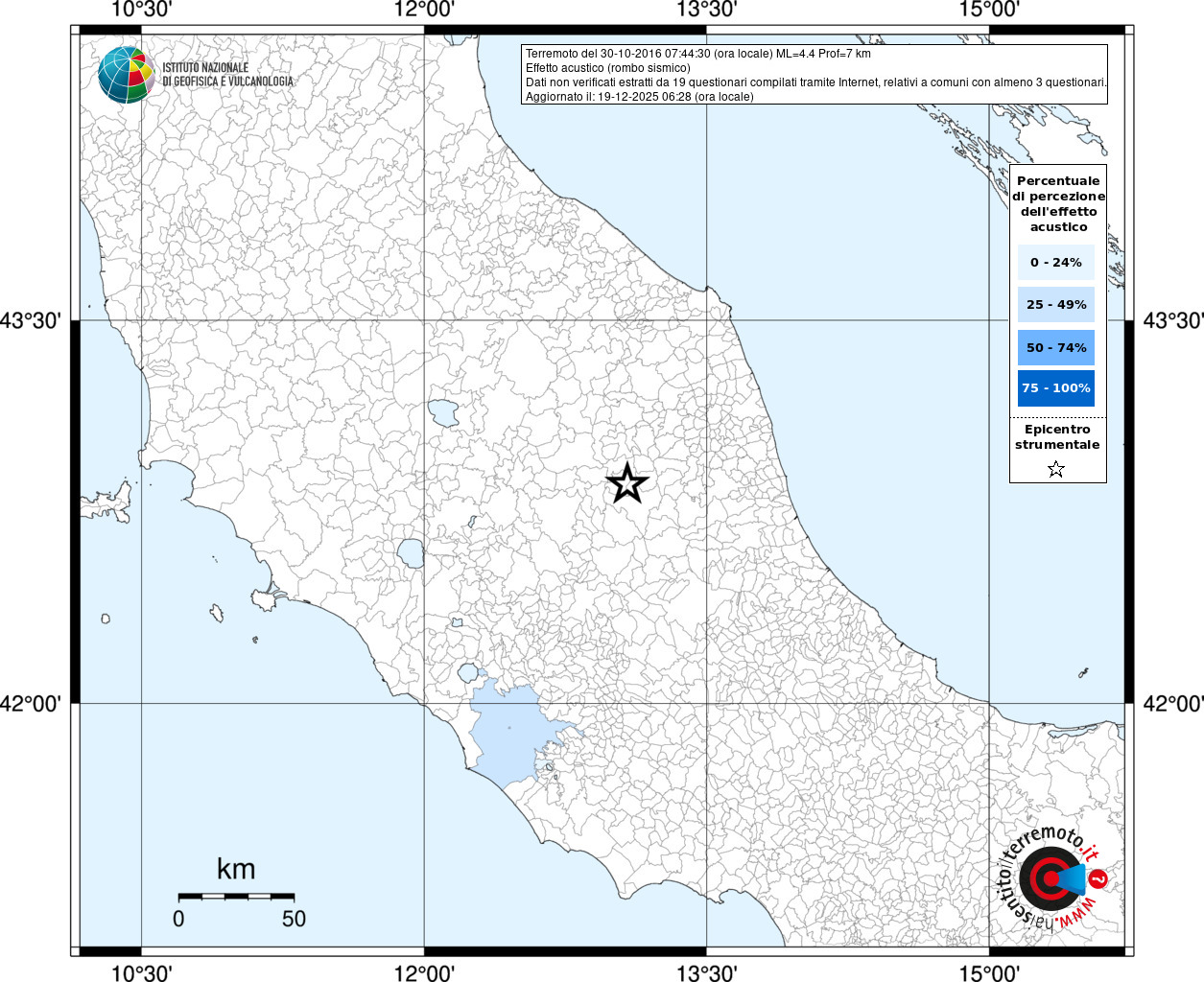Click the INGV globe logo icon
The width and height of the screenshot is (1204, 982).
pos(126,75)
